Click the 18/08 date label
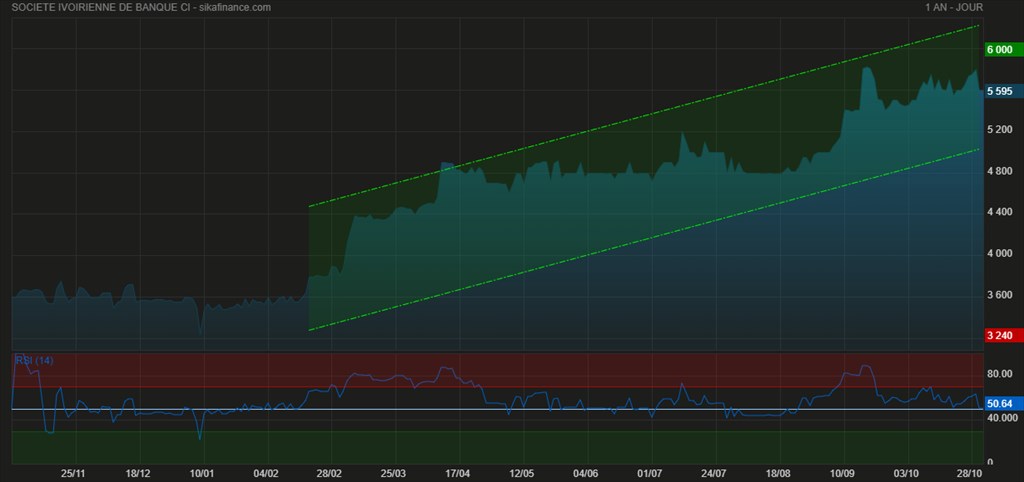1024x482 pixels. (778, 472)
